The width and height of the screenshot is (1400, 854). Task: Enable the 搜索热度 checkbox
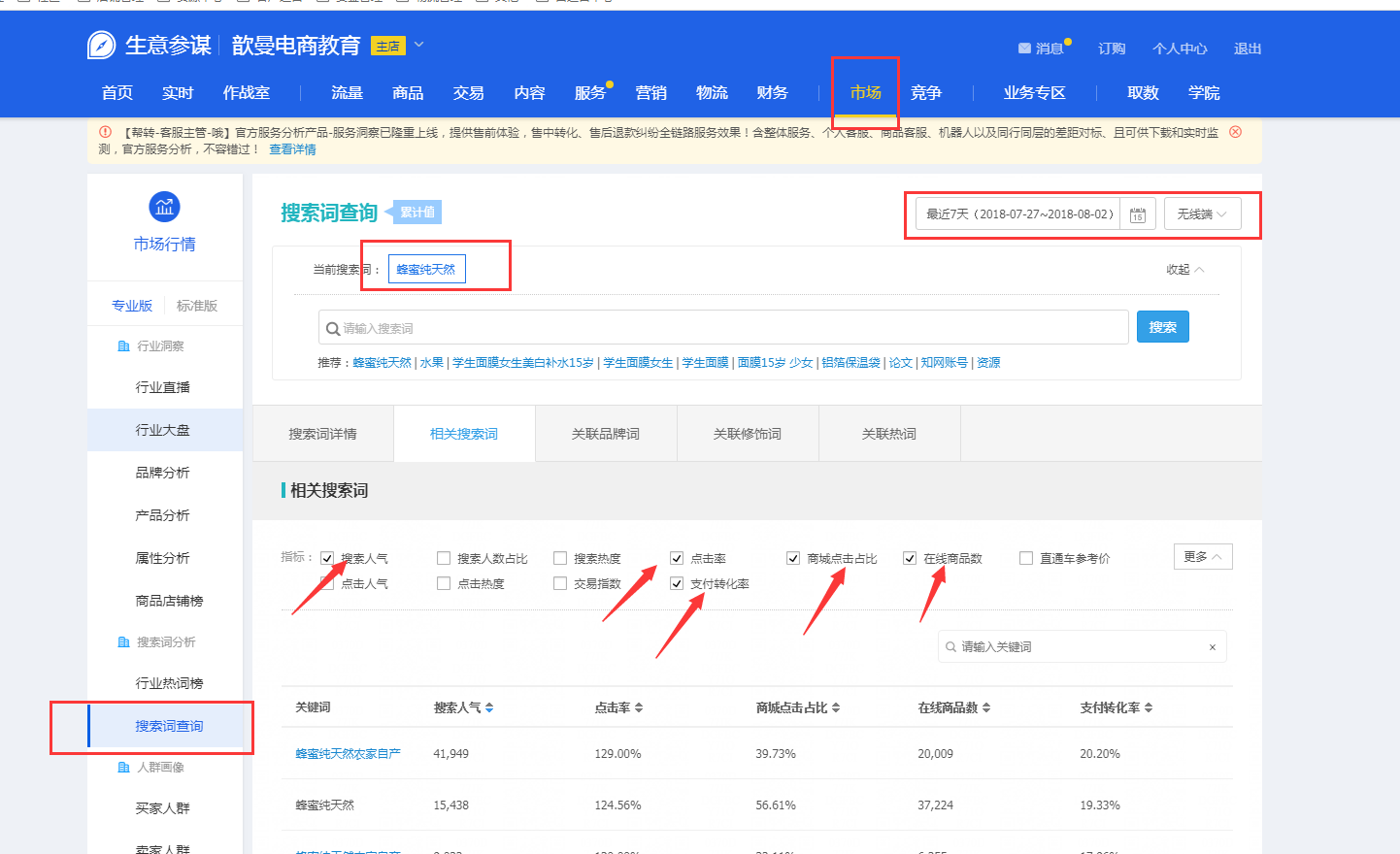(x=560, y=558)
